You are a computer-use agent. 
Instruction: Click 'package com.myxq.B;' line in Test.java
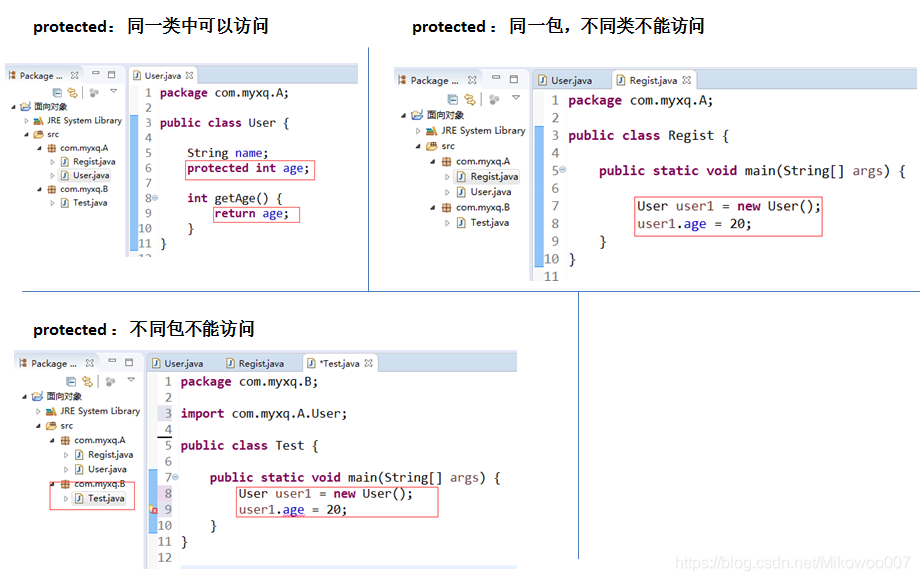(x=249, y=381)
